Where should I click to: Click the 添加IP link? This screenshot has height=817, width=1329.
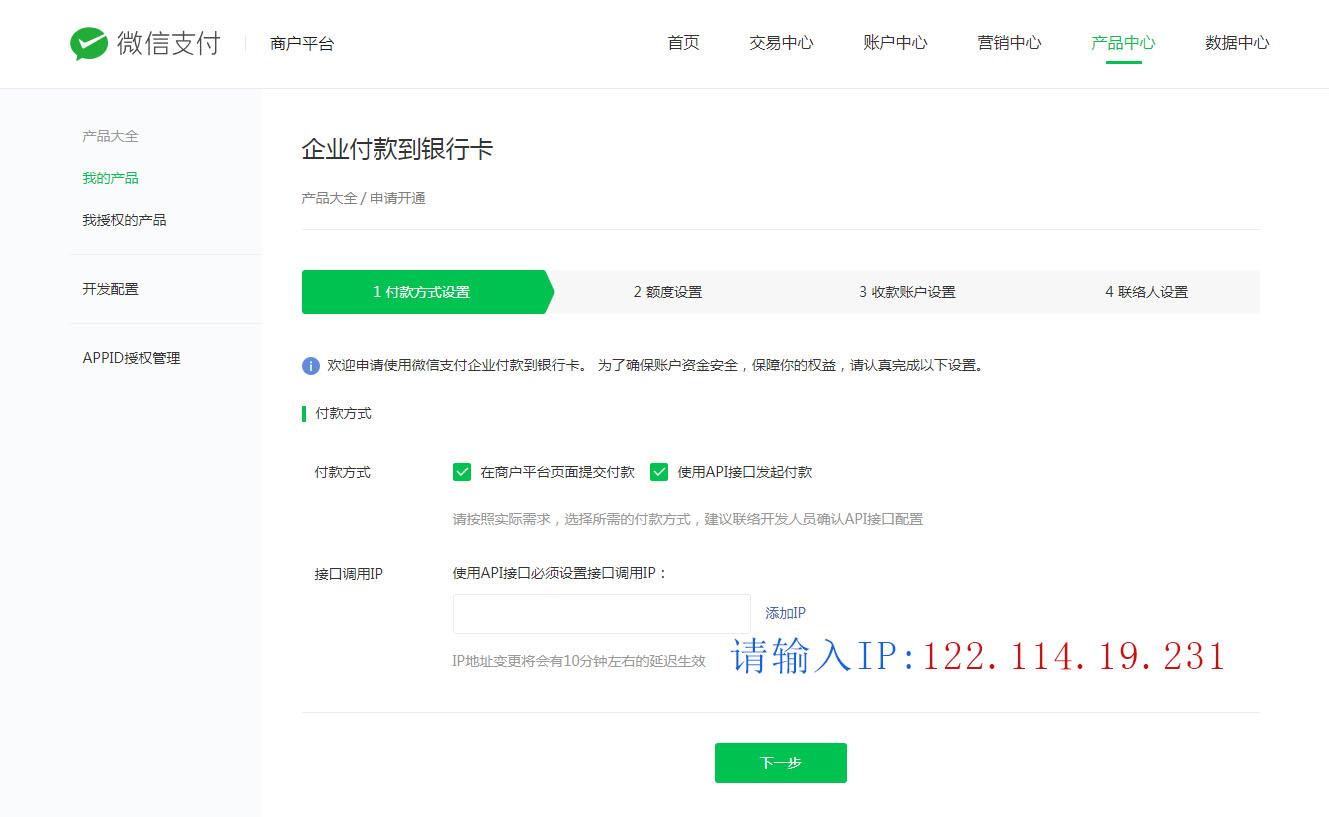pos(785,613)
